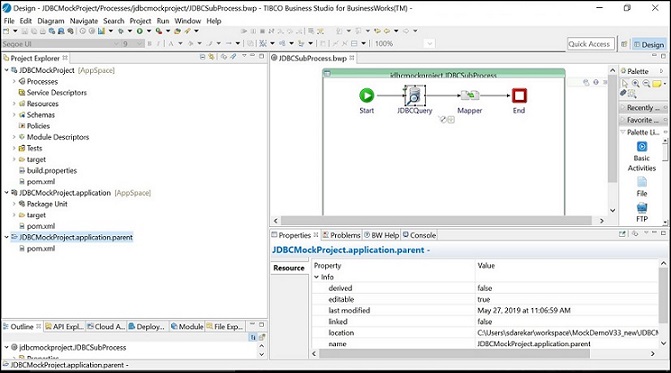Click the zoom in tool in Palette
671x373 pixels.
pyautogui.click(x=635, y=83)
